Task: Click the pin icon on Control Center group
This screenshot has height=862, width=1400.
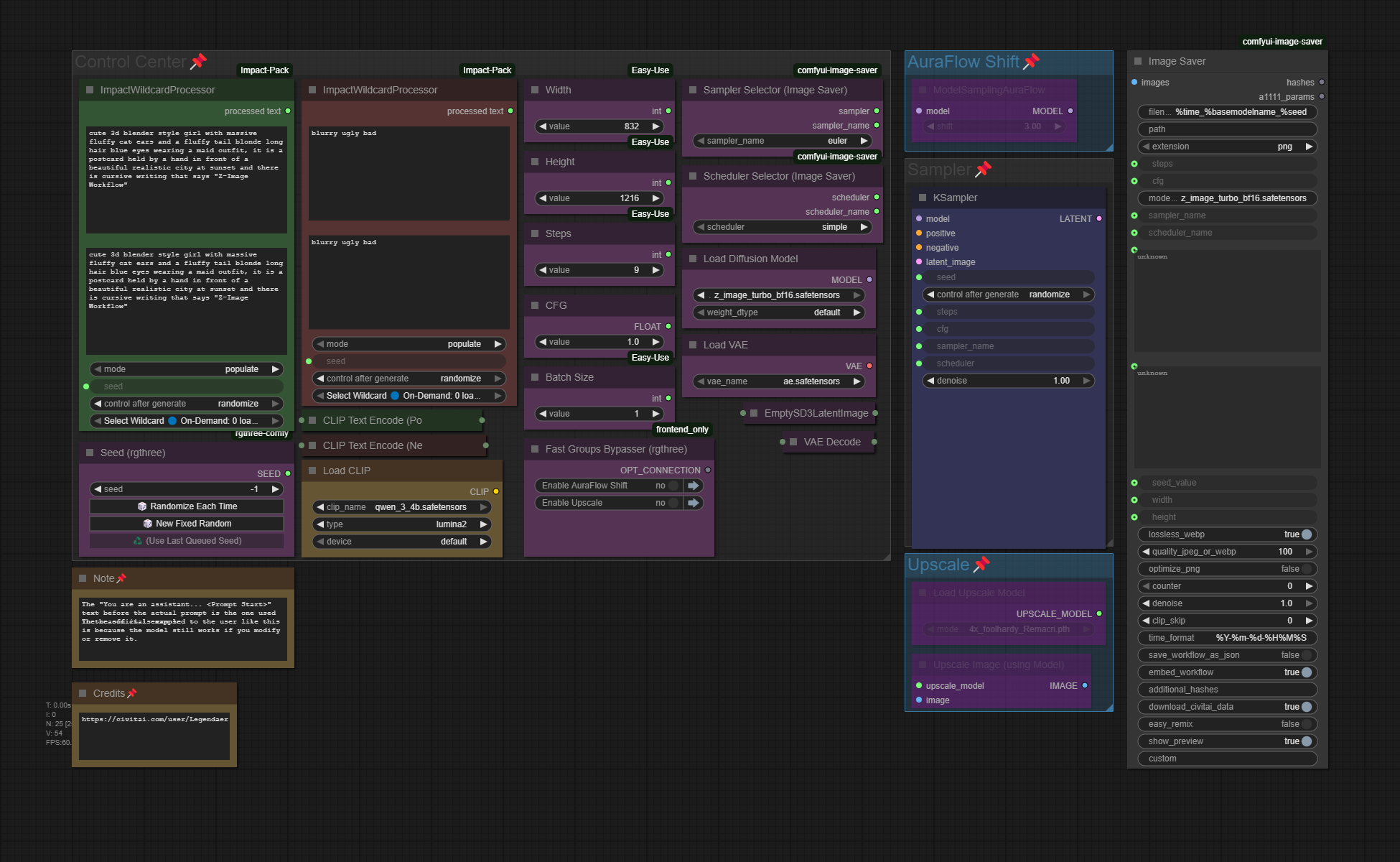Action: click(198, 62)
